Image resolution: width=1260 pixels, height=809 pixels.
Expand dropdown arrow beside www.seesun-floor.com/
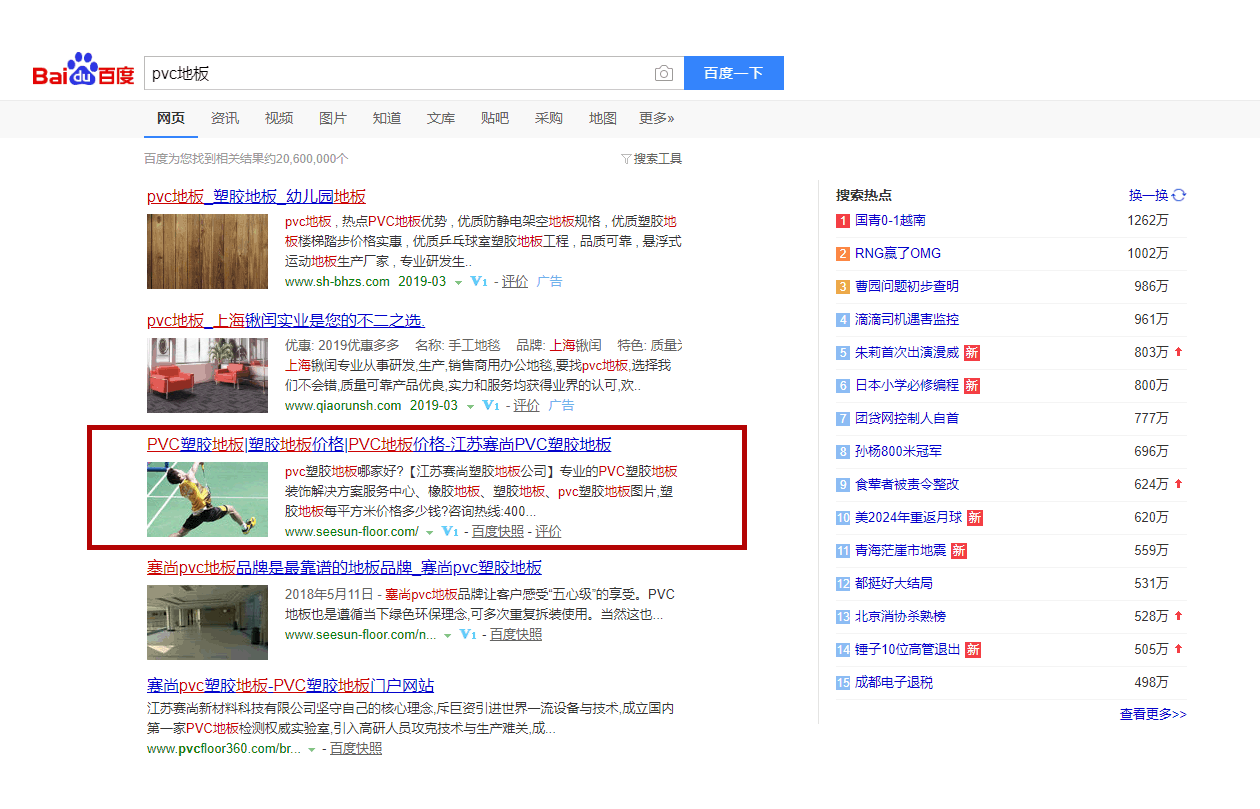[x=430, y=533]
